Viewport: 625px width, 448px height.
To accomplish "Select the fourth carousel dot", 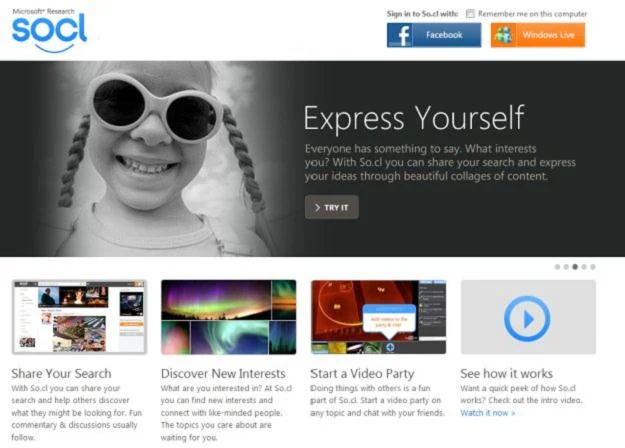I will (584, 267).
